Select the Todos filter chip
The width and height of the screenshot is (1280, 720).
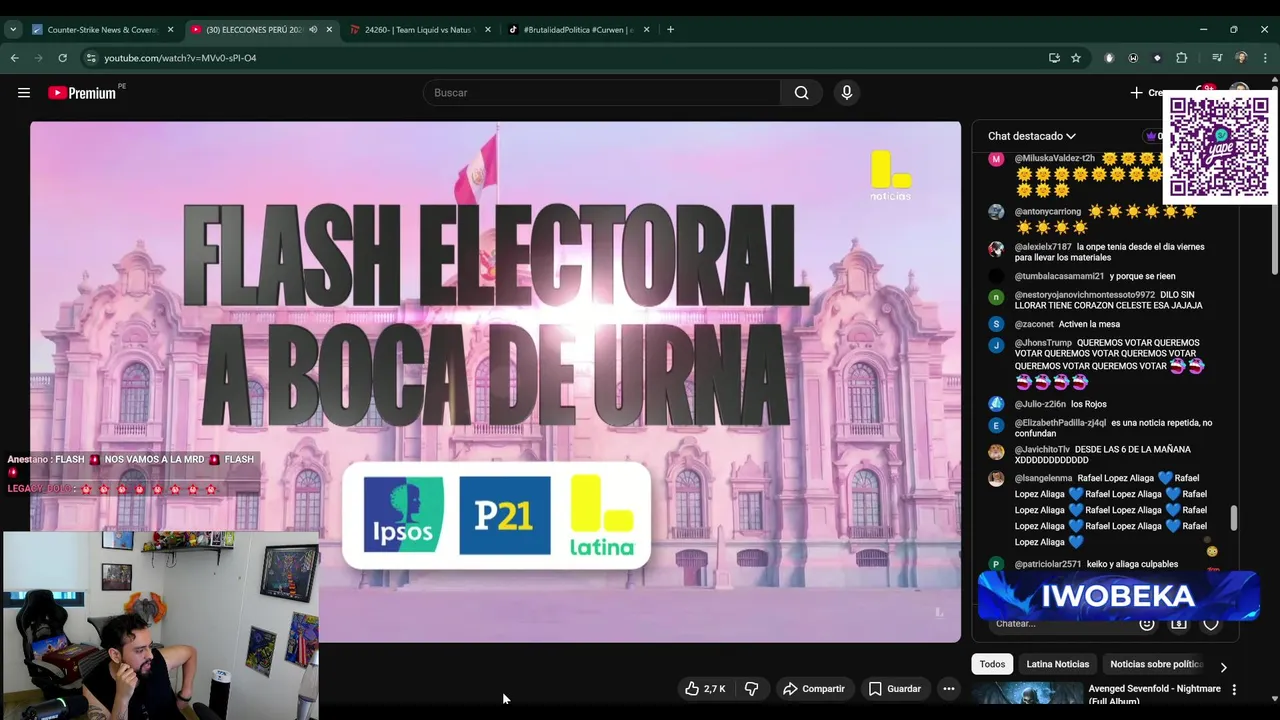pos(992,664)
